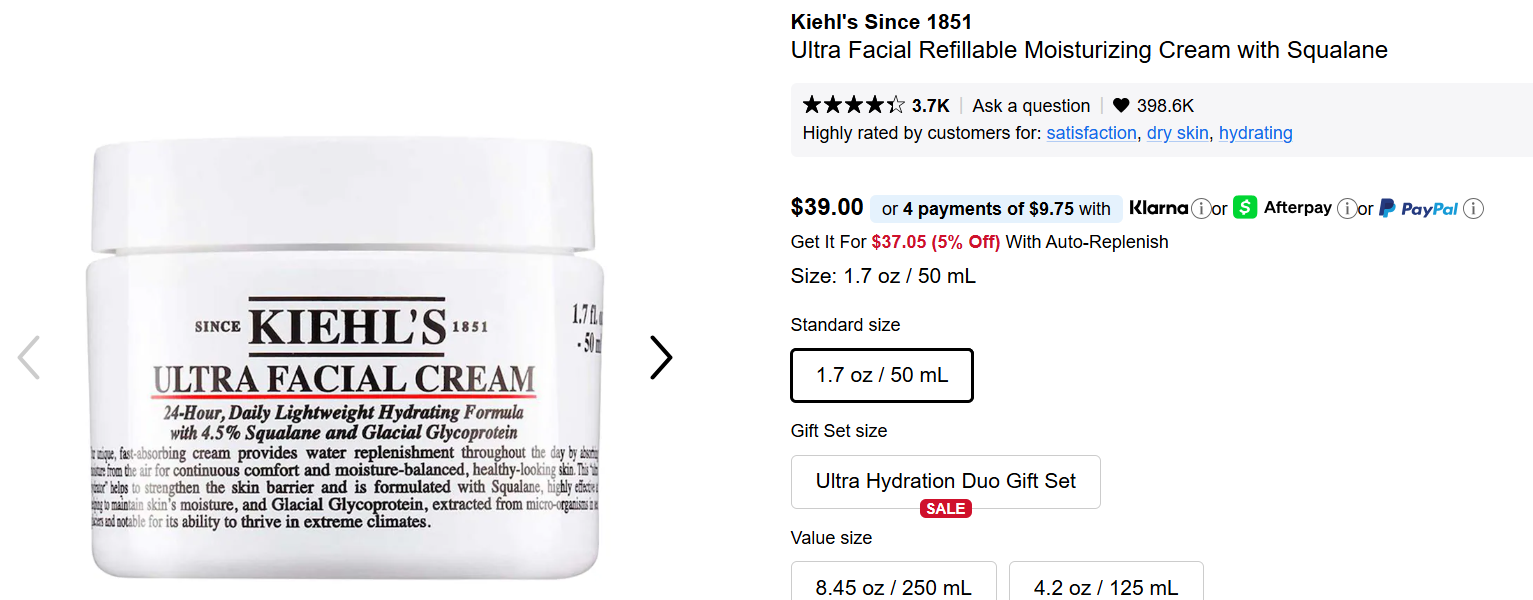
Task: Open the PayPal info tooltip icon
Action: (1472, 208)
